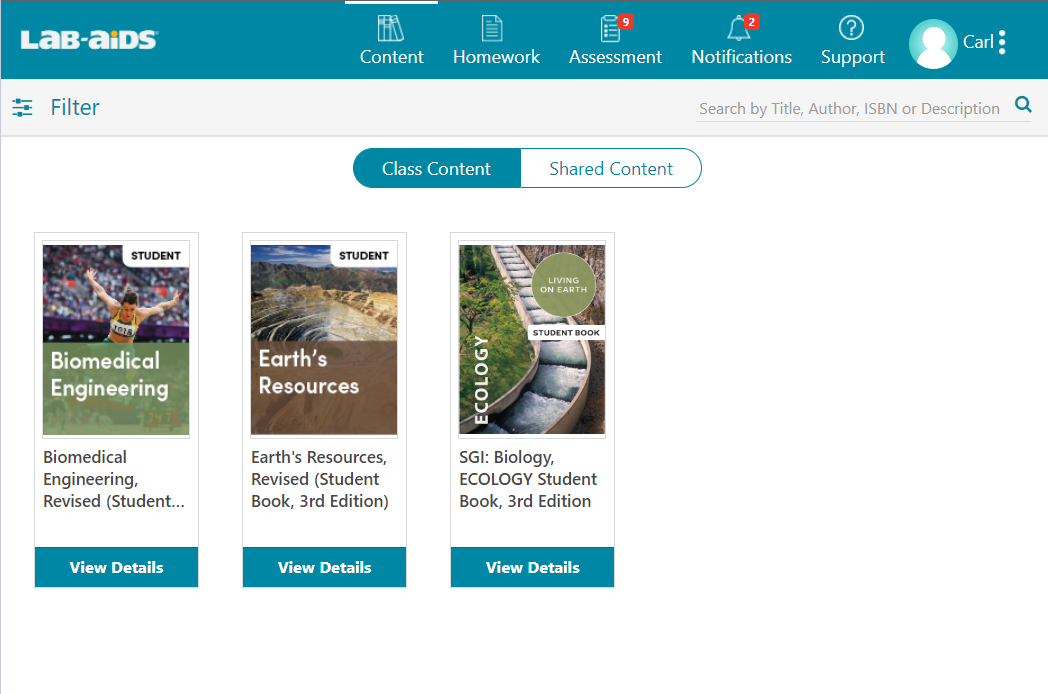Focus the title search input field
This screenshot has height=694, width=1048.
click(x=848, y=109)
